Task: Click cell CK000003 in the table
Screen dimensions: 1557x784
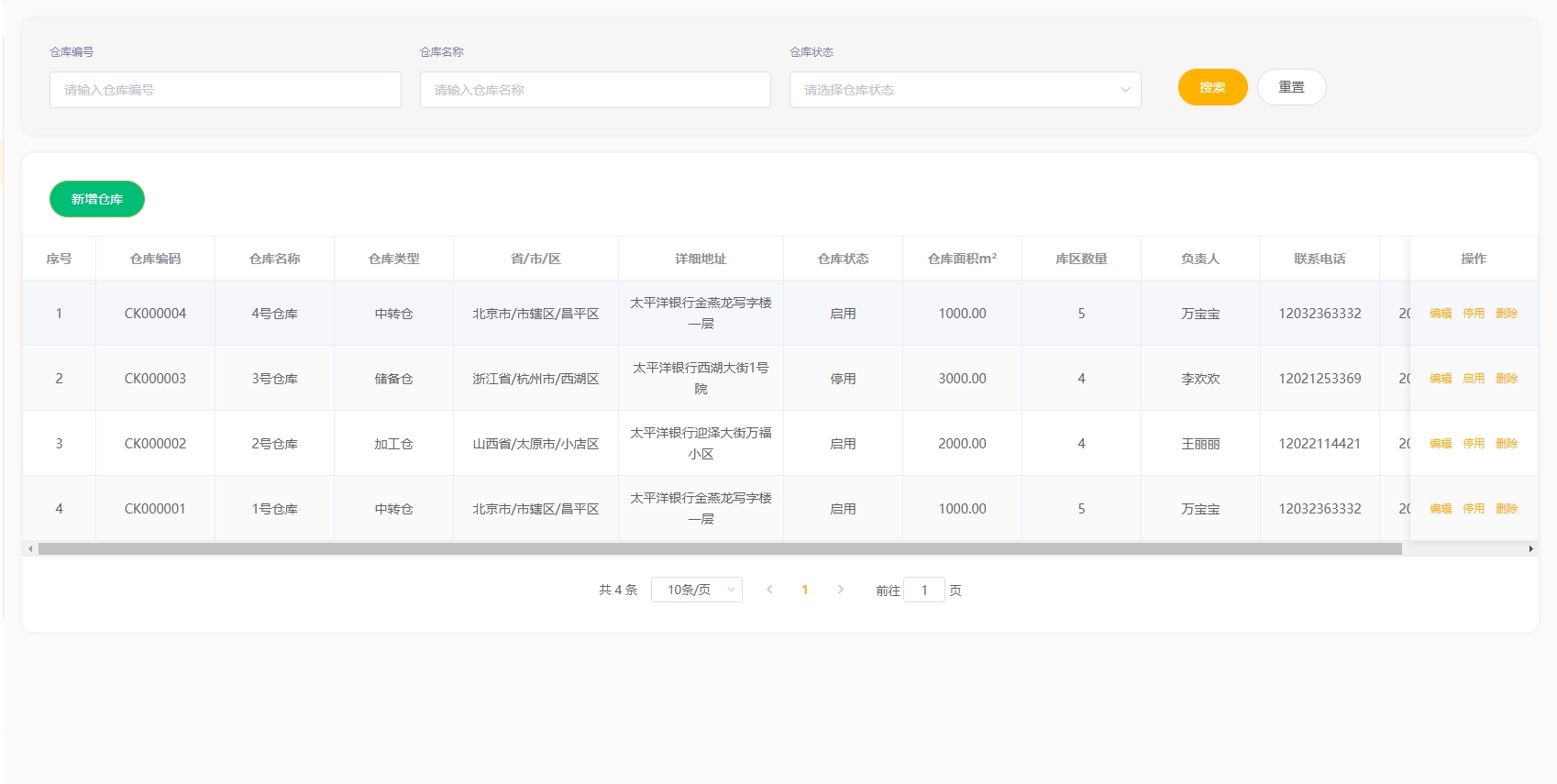Action: click(155, 379)
